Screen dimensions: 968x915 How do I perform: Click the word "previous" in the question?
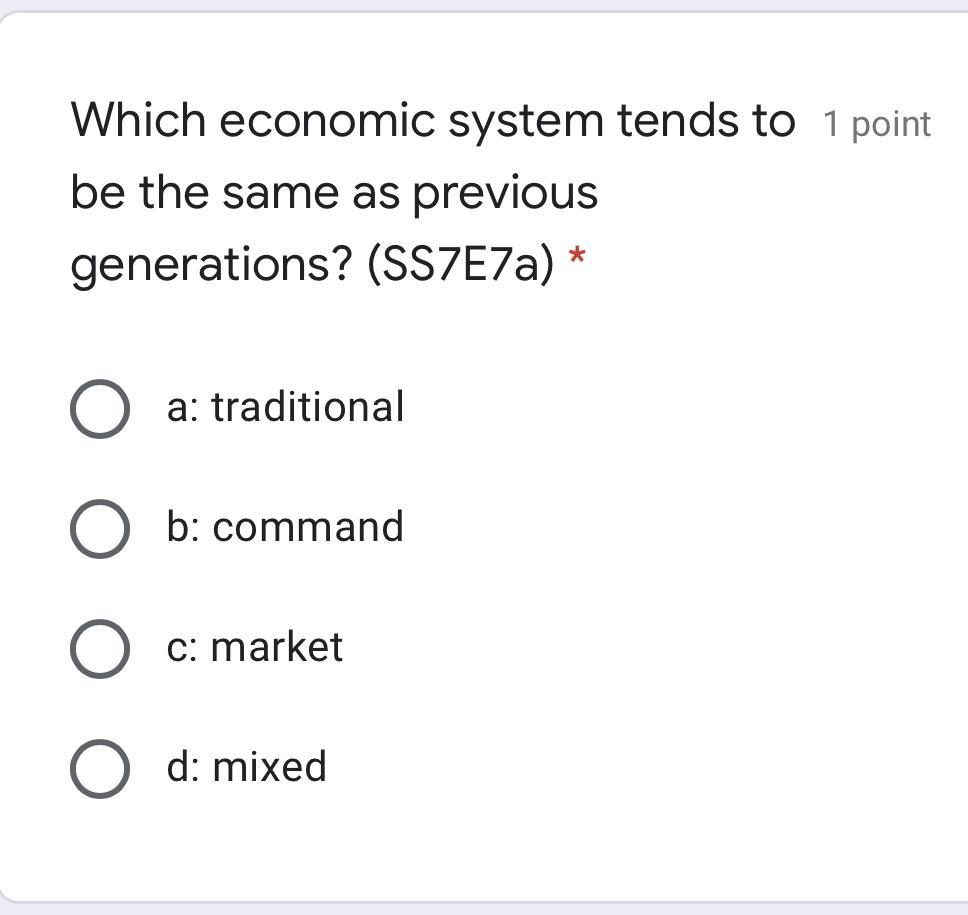(x=505, y=192)
